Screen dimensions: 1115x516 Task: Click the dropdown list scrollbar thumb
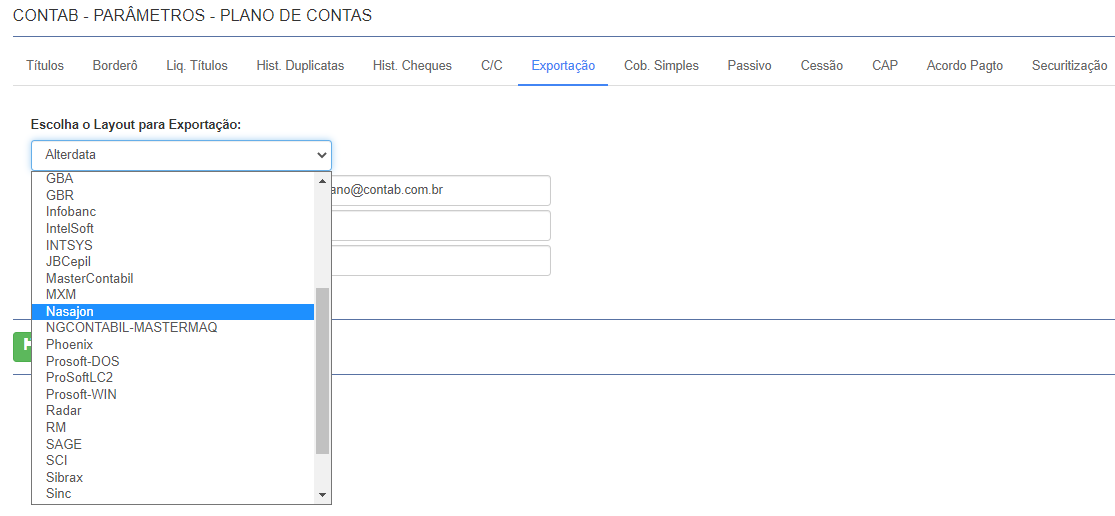coord(322,370)
